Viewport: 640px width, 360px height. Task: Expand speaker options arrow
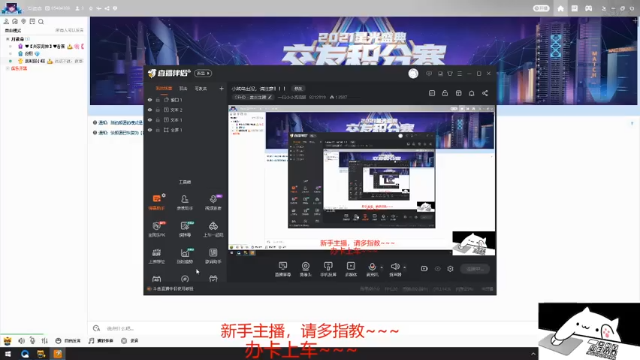tap(404, 268)
